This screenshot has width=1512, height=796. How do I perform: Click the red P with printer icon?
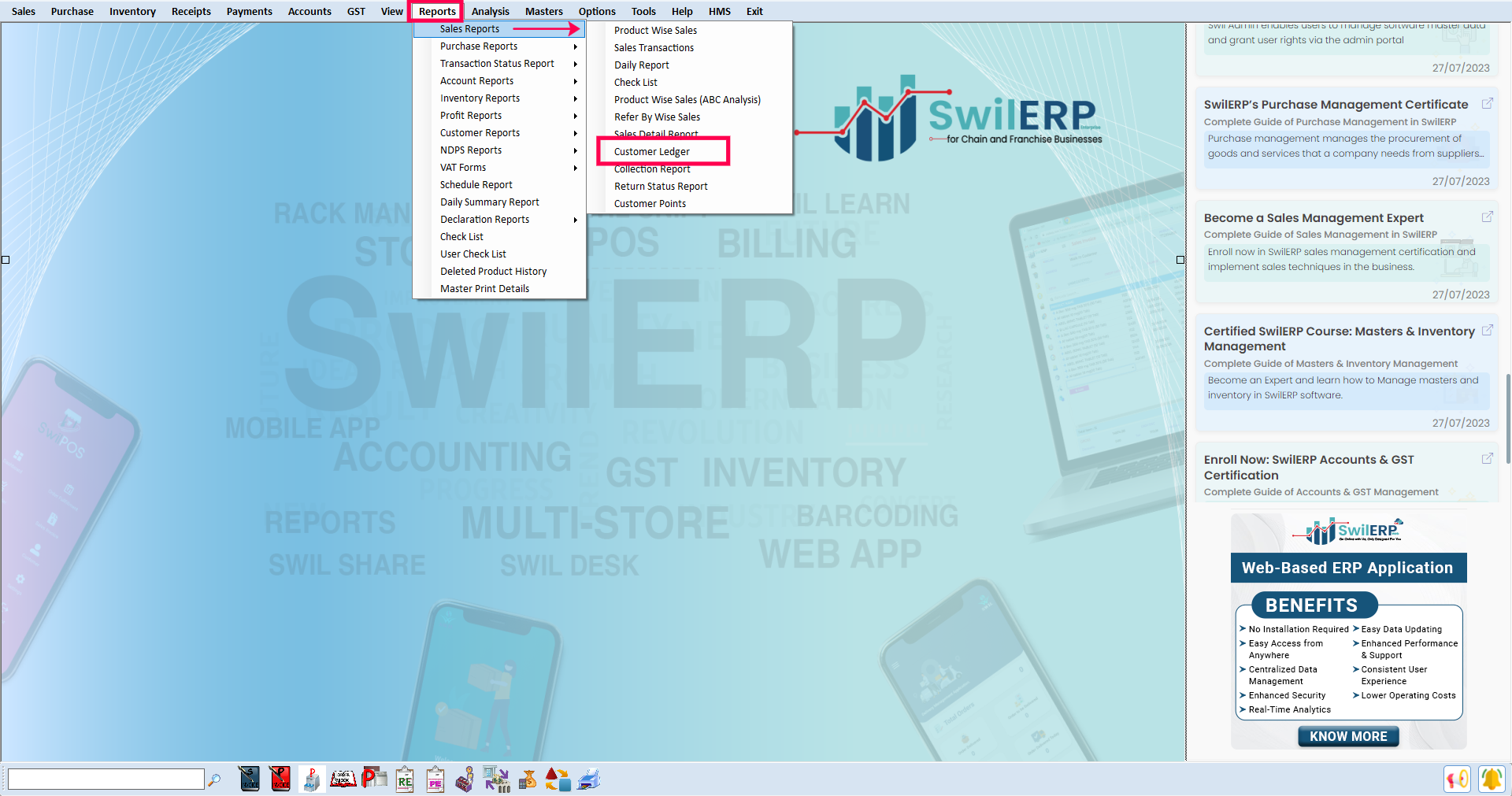pos(374,779)
